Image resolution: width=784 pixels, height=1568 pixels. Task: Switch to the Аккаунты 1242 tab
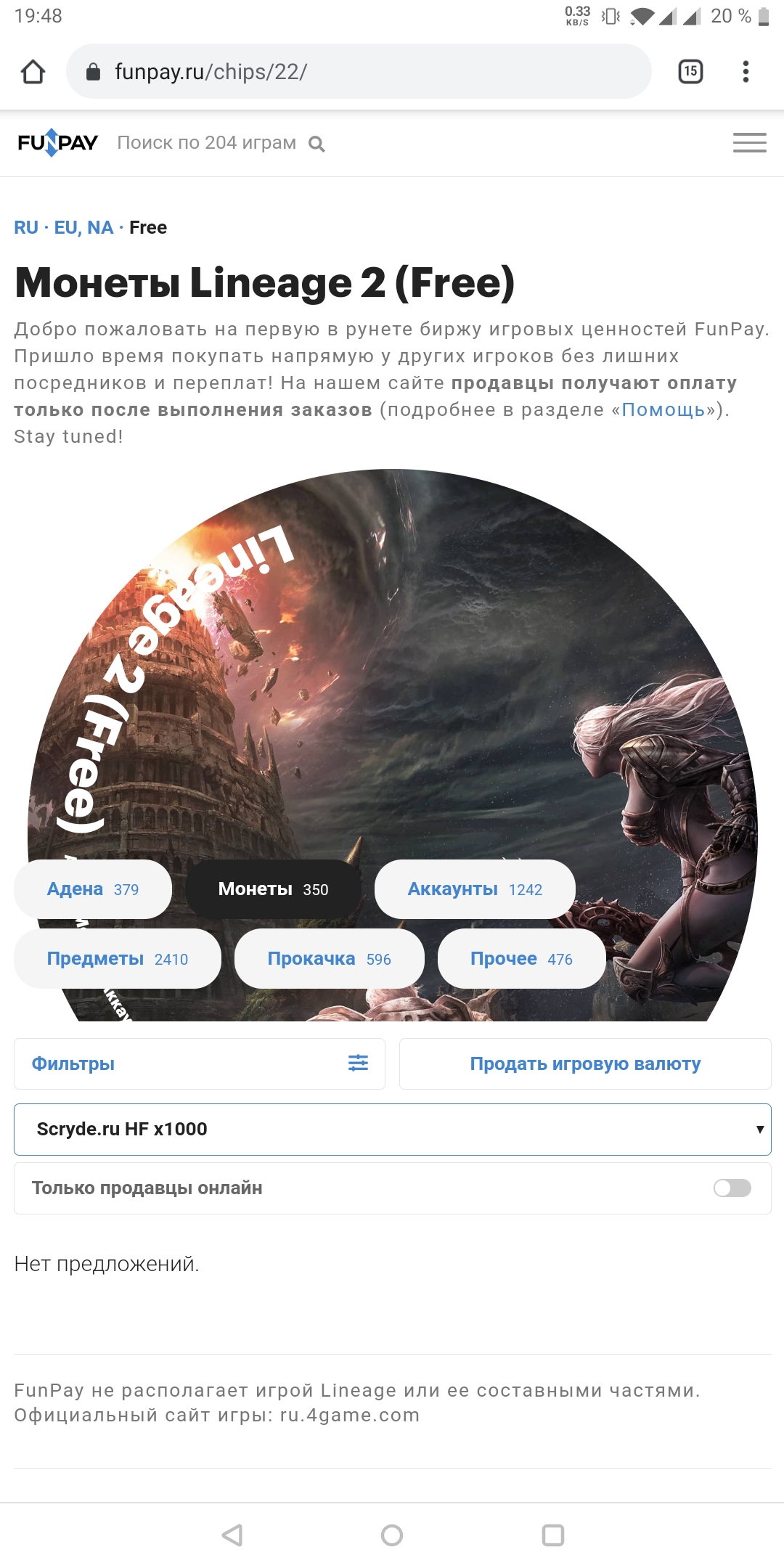pyautogui.click(x=475, y=889)
